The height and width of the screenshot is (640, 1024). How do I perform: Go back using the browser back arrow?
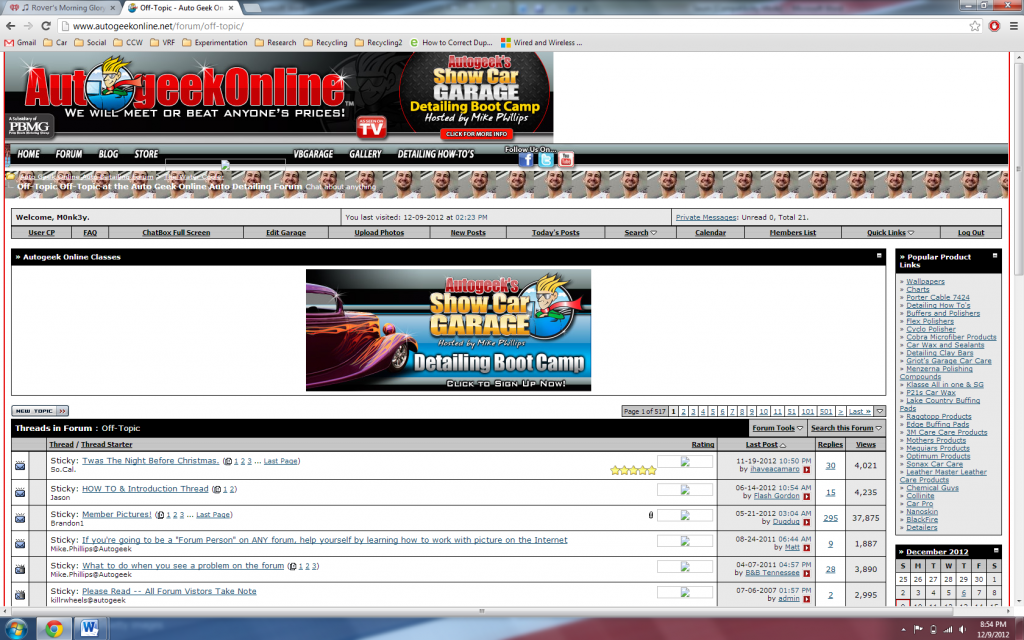coord(10,26)
